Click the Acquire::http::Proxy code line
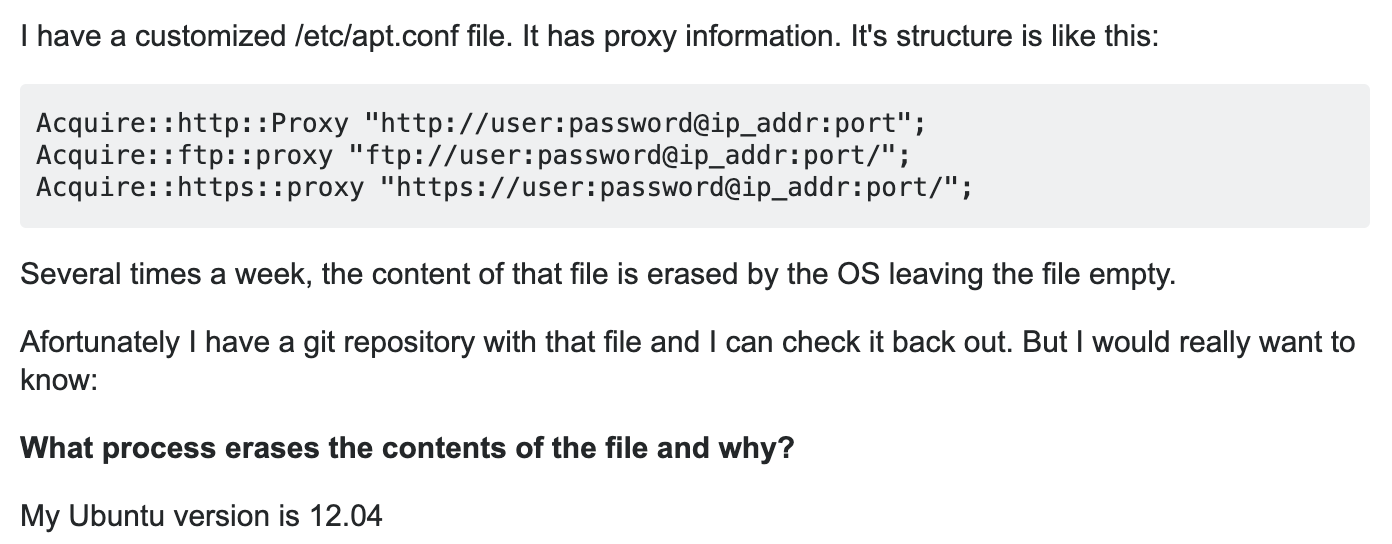 click(482, 125)
